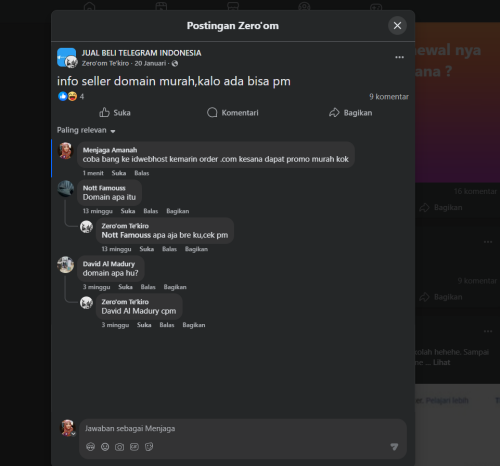This screenshot has width=500, height=466.
Task: Open the 9 komentar count
Action: point(389,97)
